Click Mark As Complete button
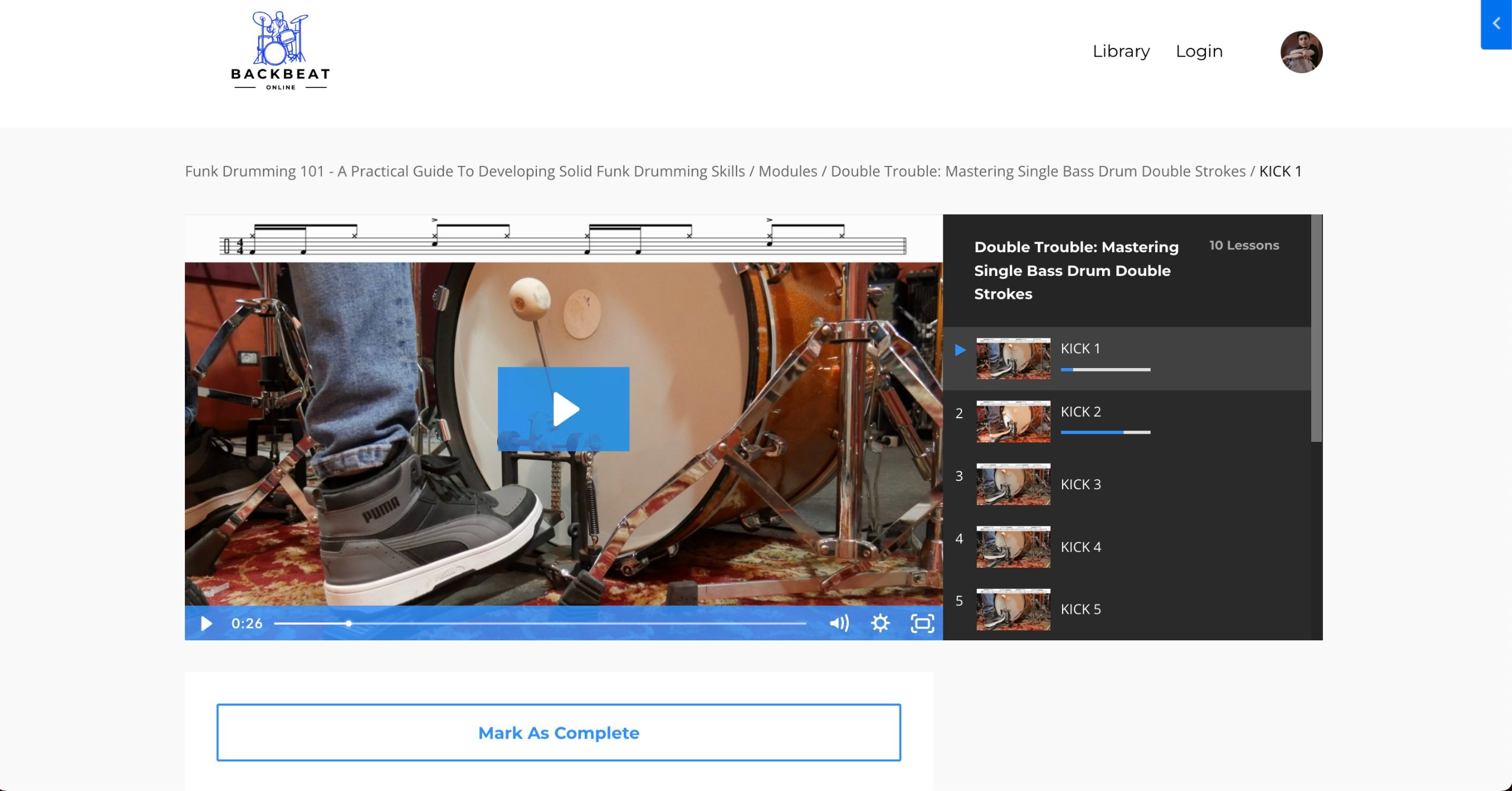The height and width of the screenshot is (791, 1512). click(558, 733)
